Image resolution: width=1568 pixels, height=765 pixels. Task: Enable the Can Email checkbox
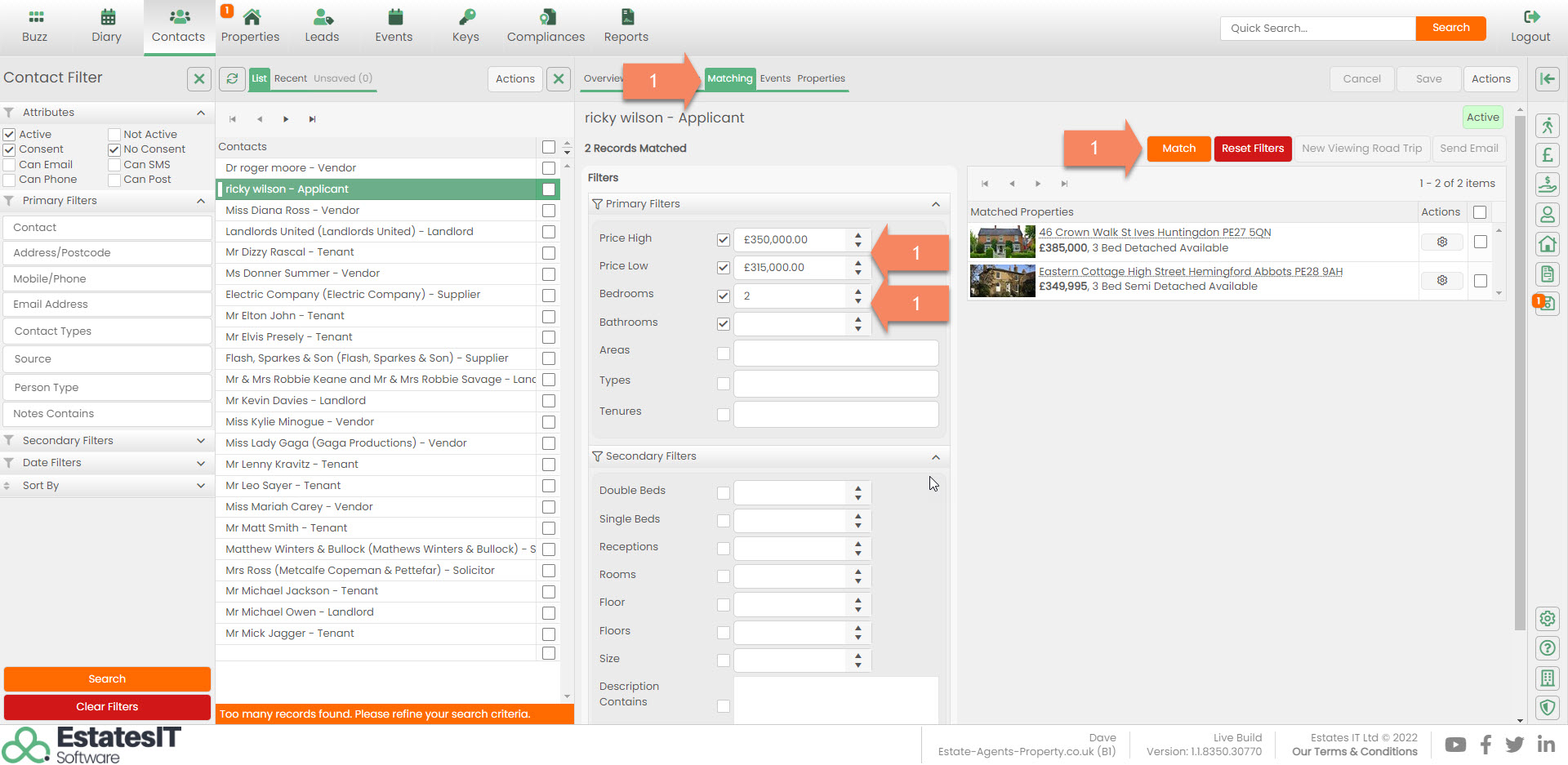(10, 165)
